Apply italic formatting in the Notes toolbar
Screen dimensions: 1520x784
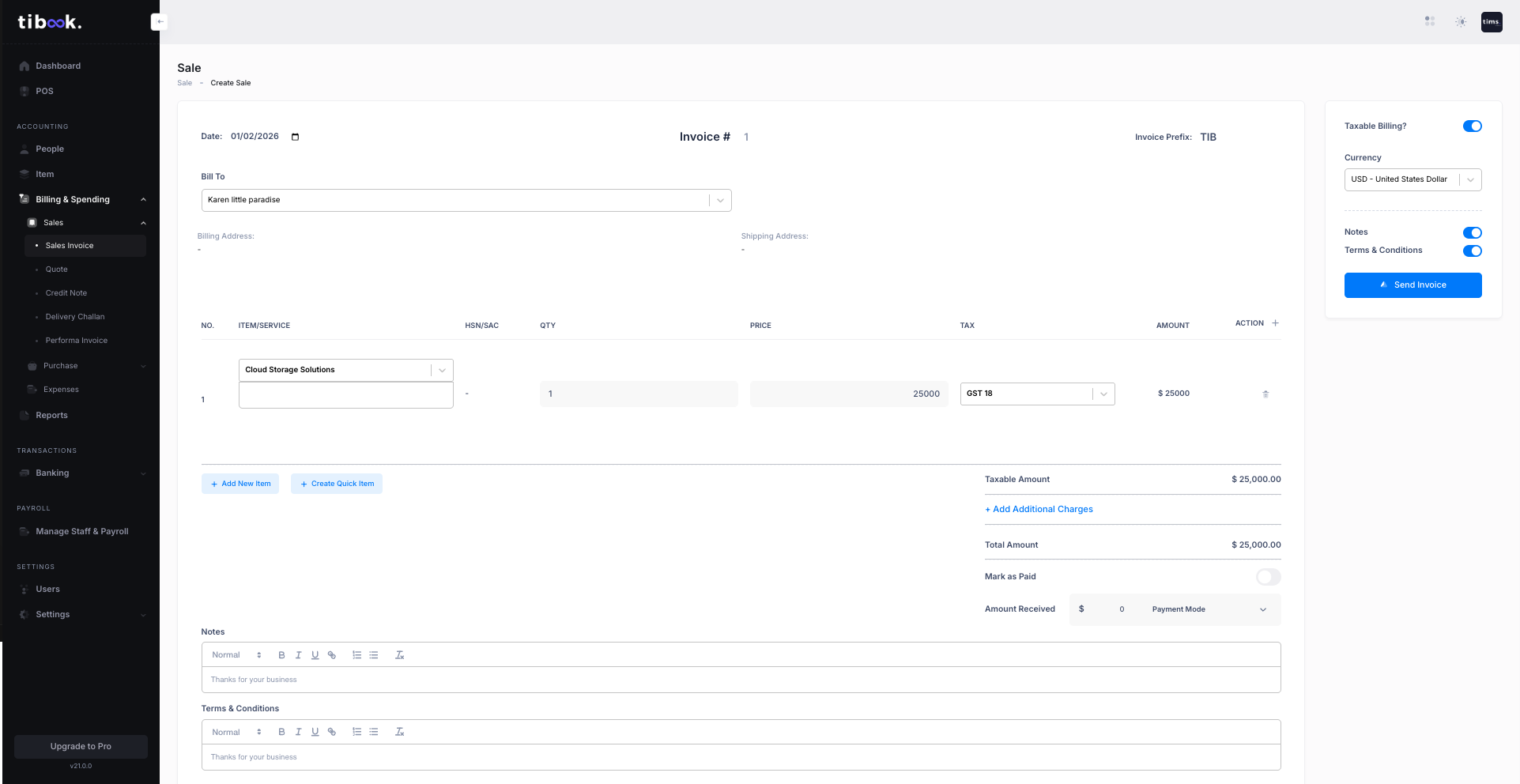(298, 654)
